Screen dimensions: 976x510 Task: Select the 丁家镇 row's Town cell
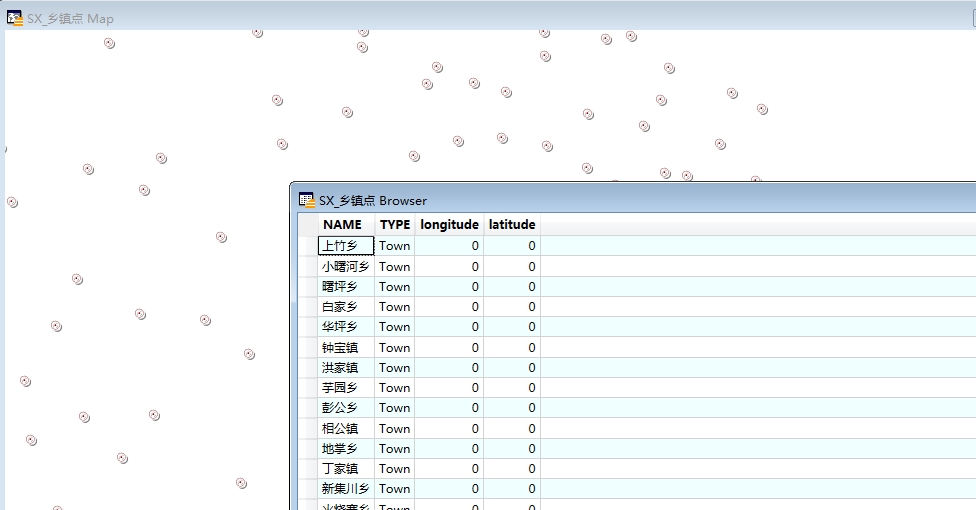pos(394,469)
